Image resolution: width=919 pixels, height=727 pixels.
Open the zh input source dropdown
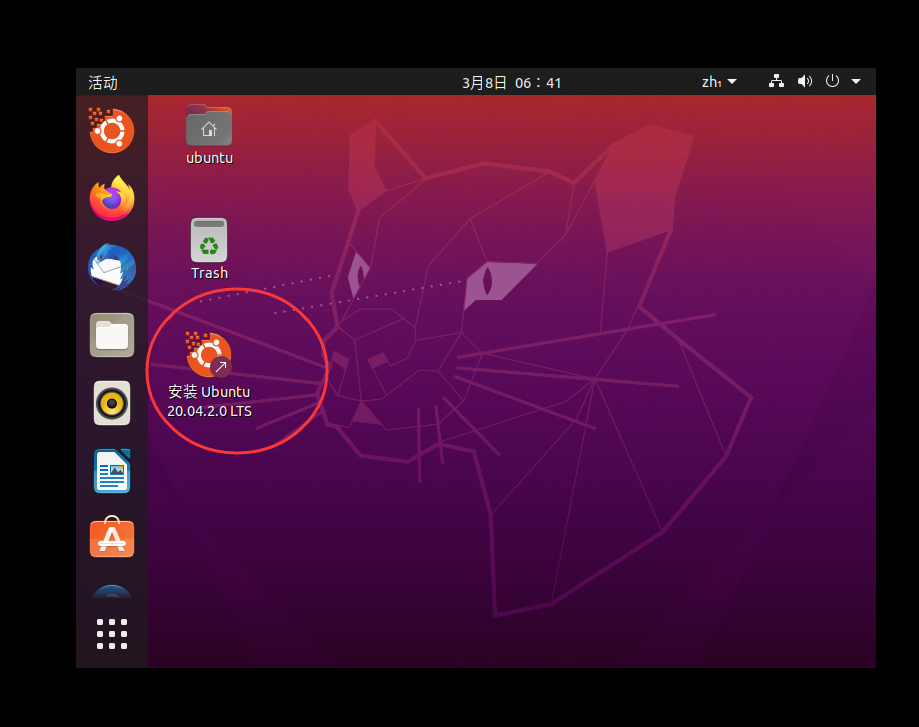click(x=719, y=82)
